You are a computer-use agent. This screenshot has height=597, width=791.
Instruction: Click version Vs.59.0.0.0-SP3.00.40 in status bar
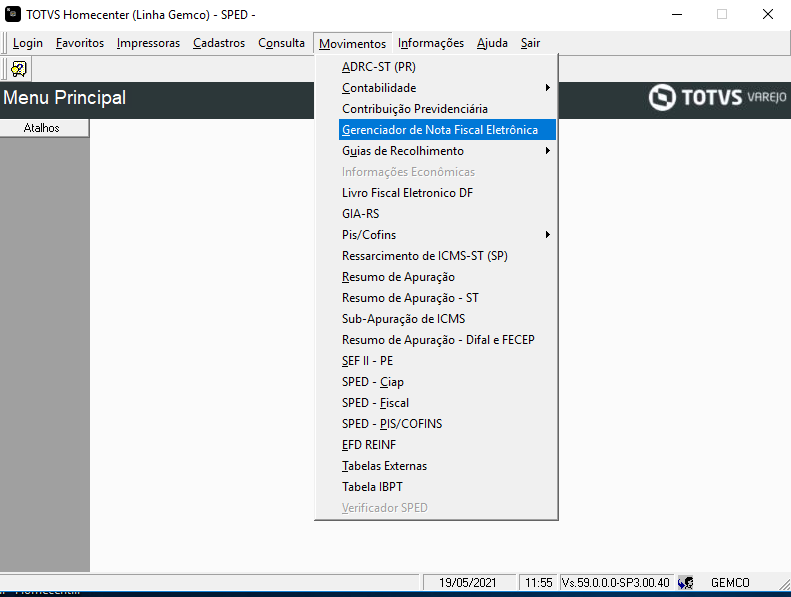click(x=615, y=583)
